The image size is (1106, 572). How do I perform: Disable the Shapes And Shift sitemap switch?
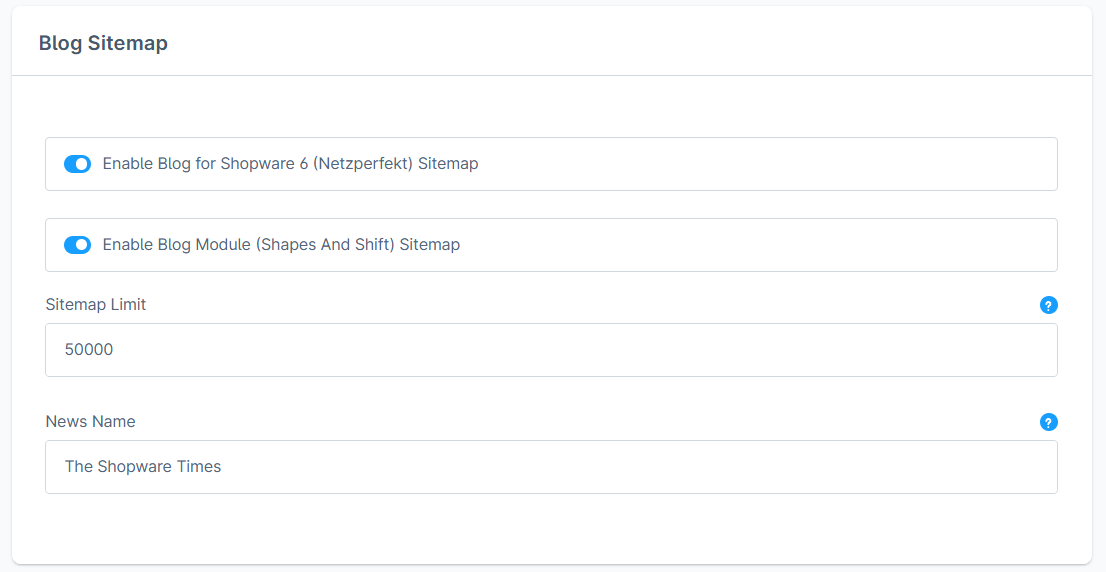77,245
